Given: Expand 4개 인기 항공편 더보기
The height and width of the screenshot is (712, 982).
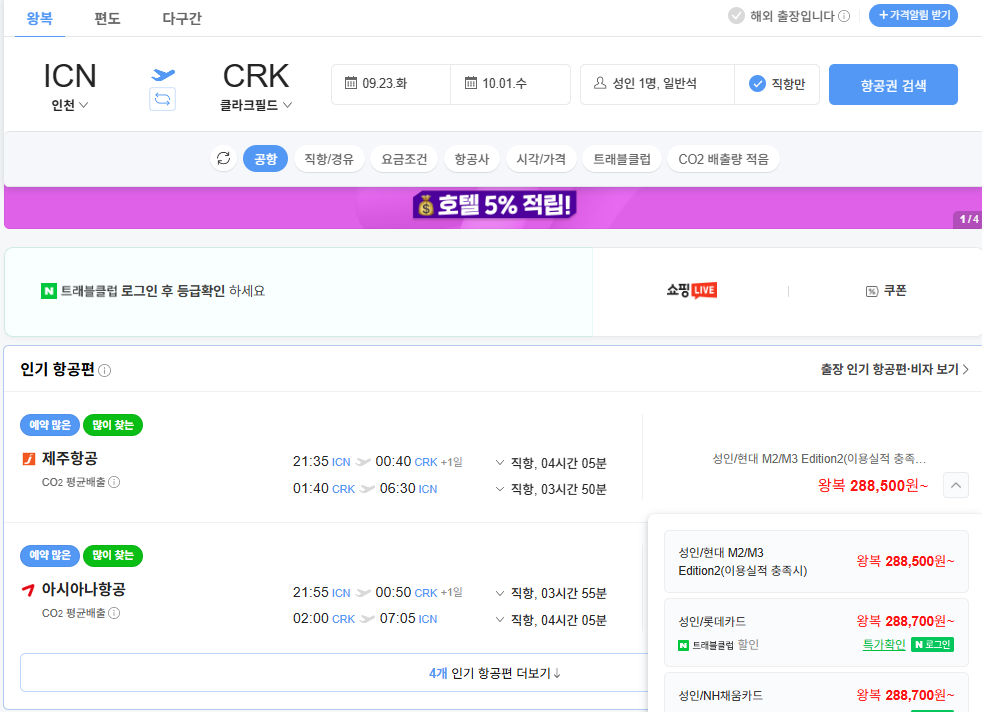Looking at the screenshot, I should click(495, 673).
